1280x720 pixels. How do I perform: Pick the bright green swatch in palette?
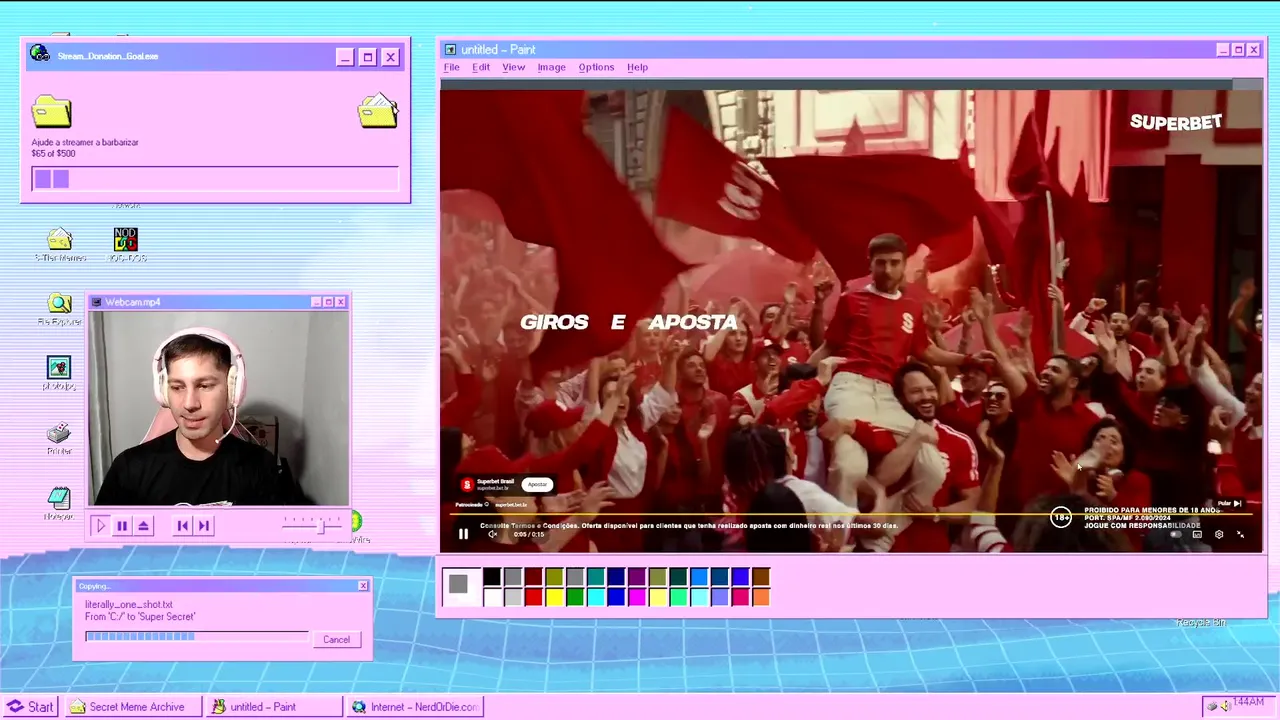click(x=575, y=597)
